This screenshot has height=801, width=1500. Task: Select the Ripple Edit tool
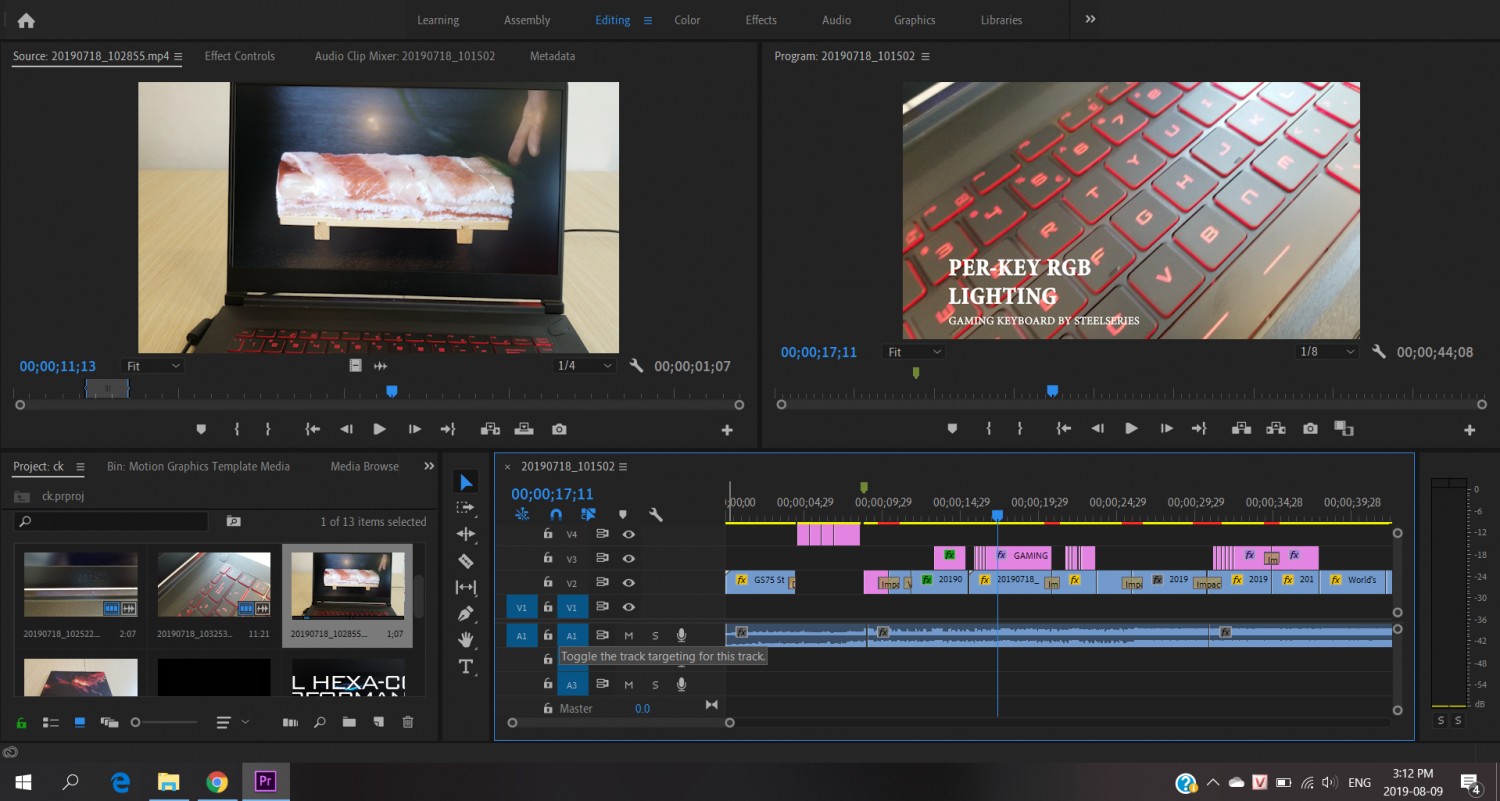coord(465,534)
